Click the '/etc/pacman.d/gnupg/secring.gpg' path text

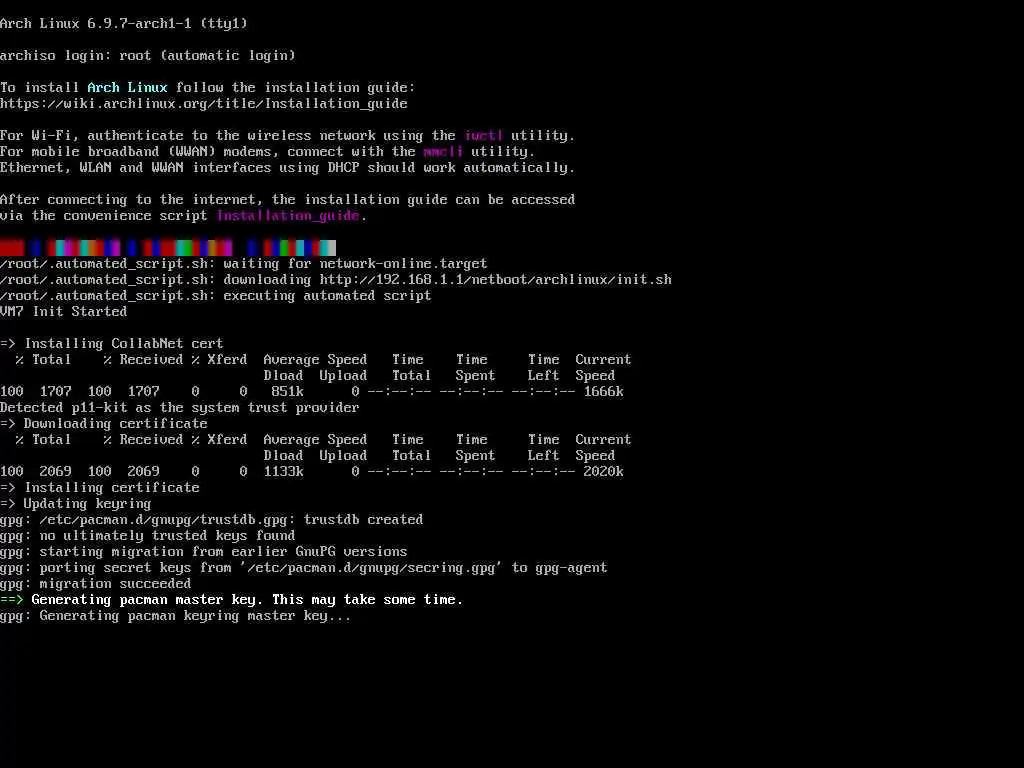point(371,568)
